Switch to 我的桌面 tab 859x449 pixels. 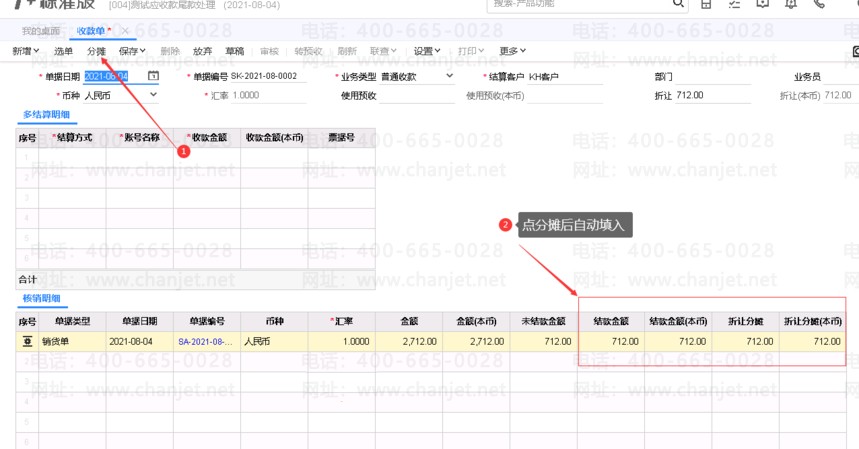click(x=41, y=31)
